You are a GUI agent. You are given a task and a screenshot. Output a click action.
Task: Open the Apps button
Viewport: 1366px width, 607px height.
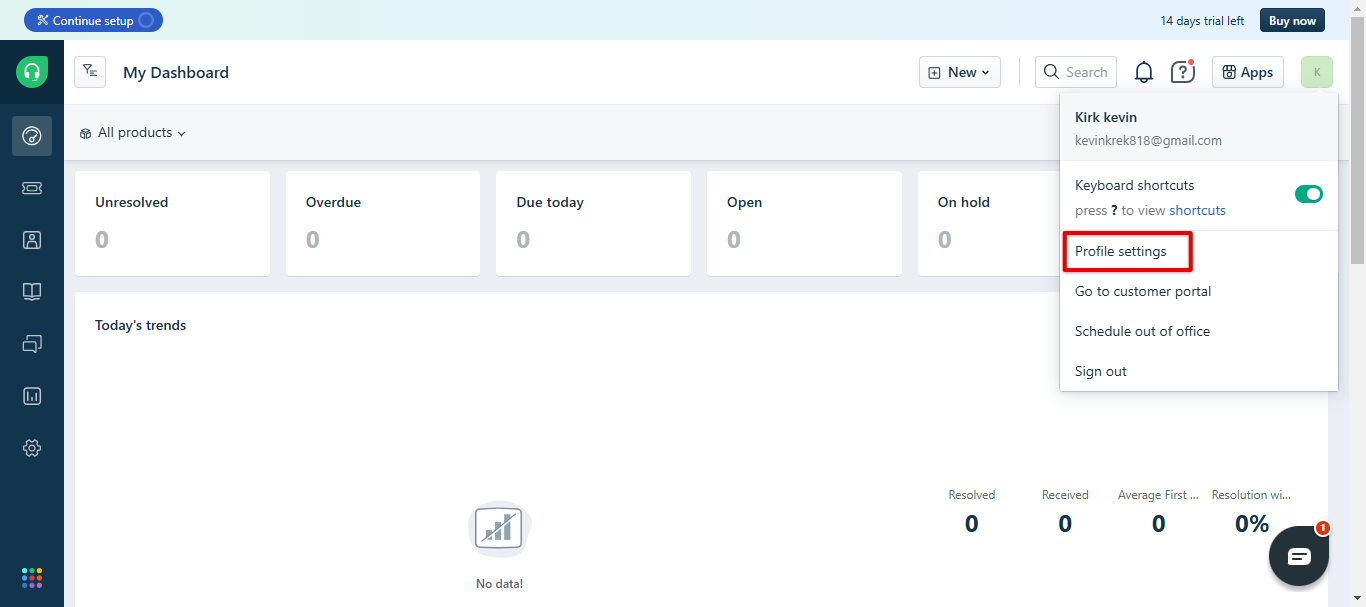point(1248,72)
